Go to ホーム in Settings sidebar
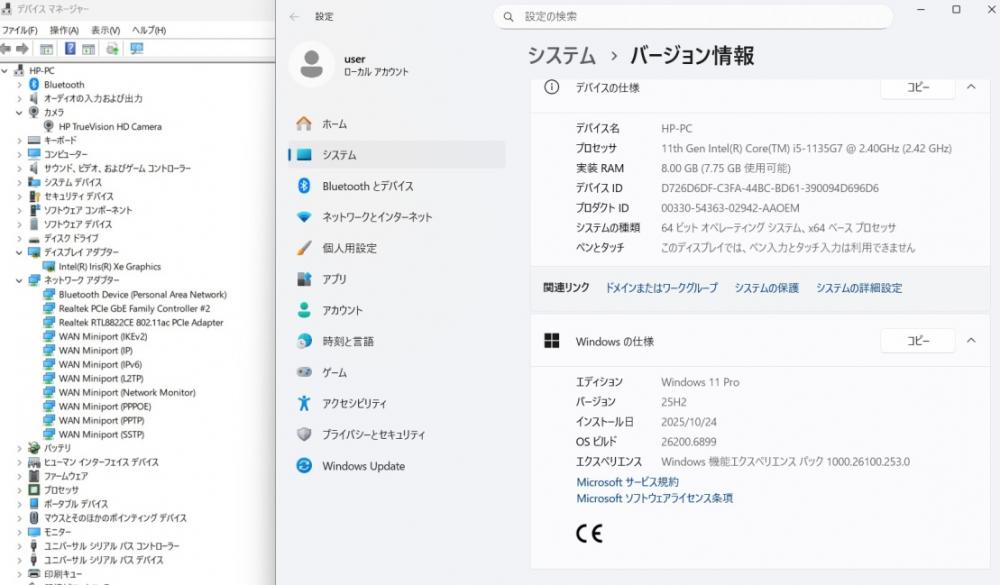This screenshot has height=585, width=1000. click(x=334, y=124)
